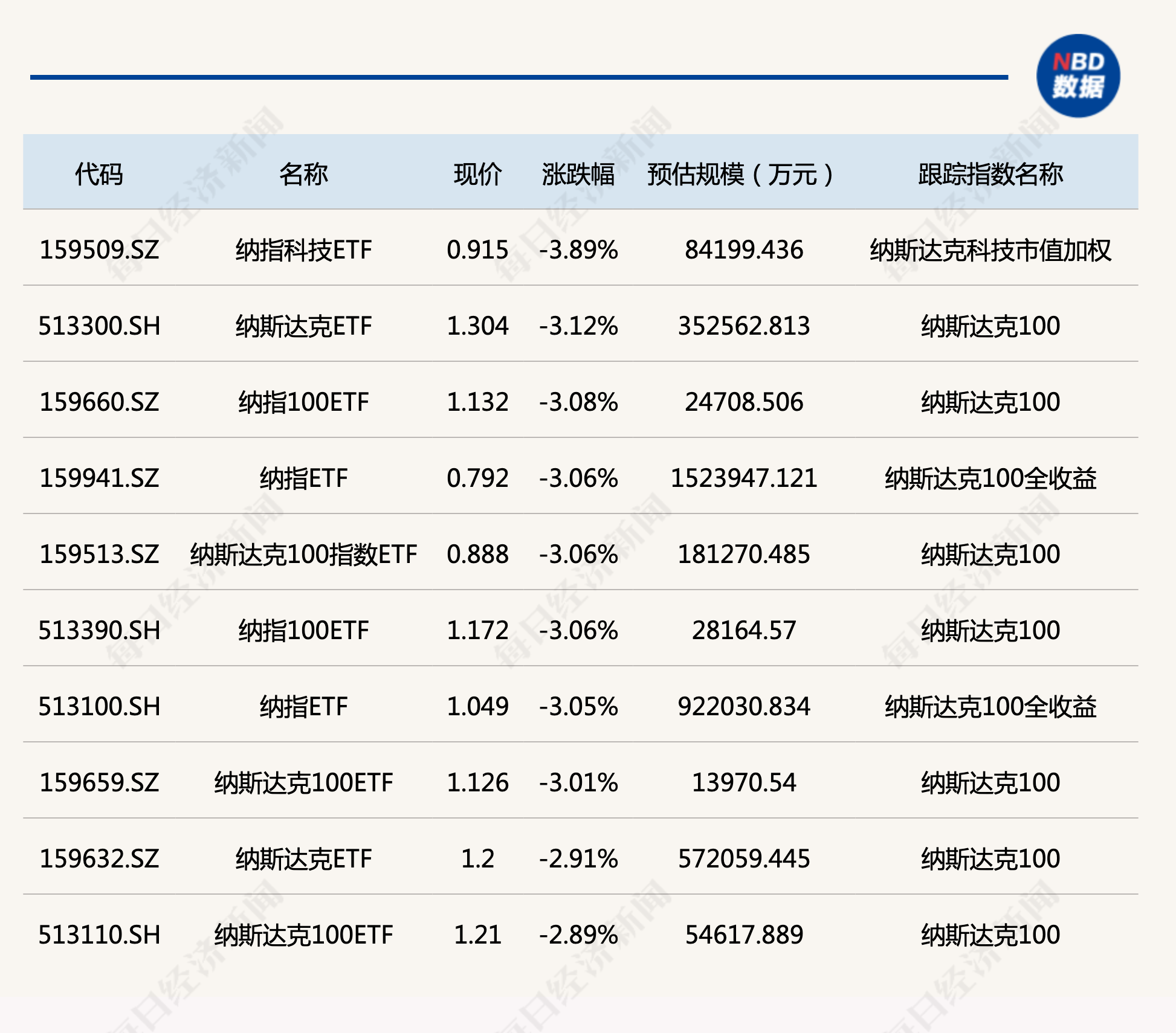Viewport: 1176px width, 1033px height.
Task: Click the price 1.172
Action: tap(477, 631)
